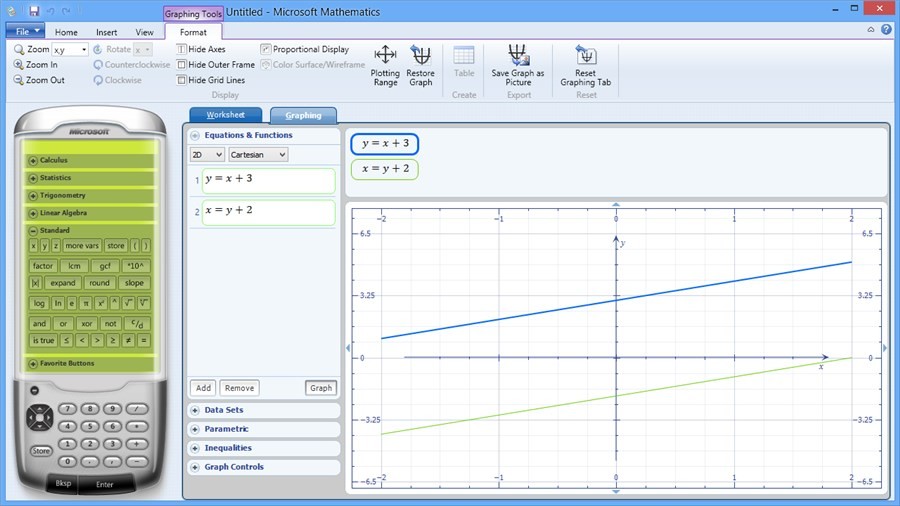Collapse the Standard calculator group
Screen dimensions: 900x506
(x=33, y=231)
